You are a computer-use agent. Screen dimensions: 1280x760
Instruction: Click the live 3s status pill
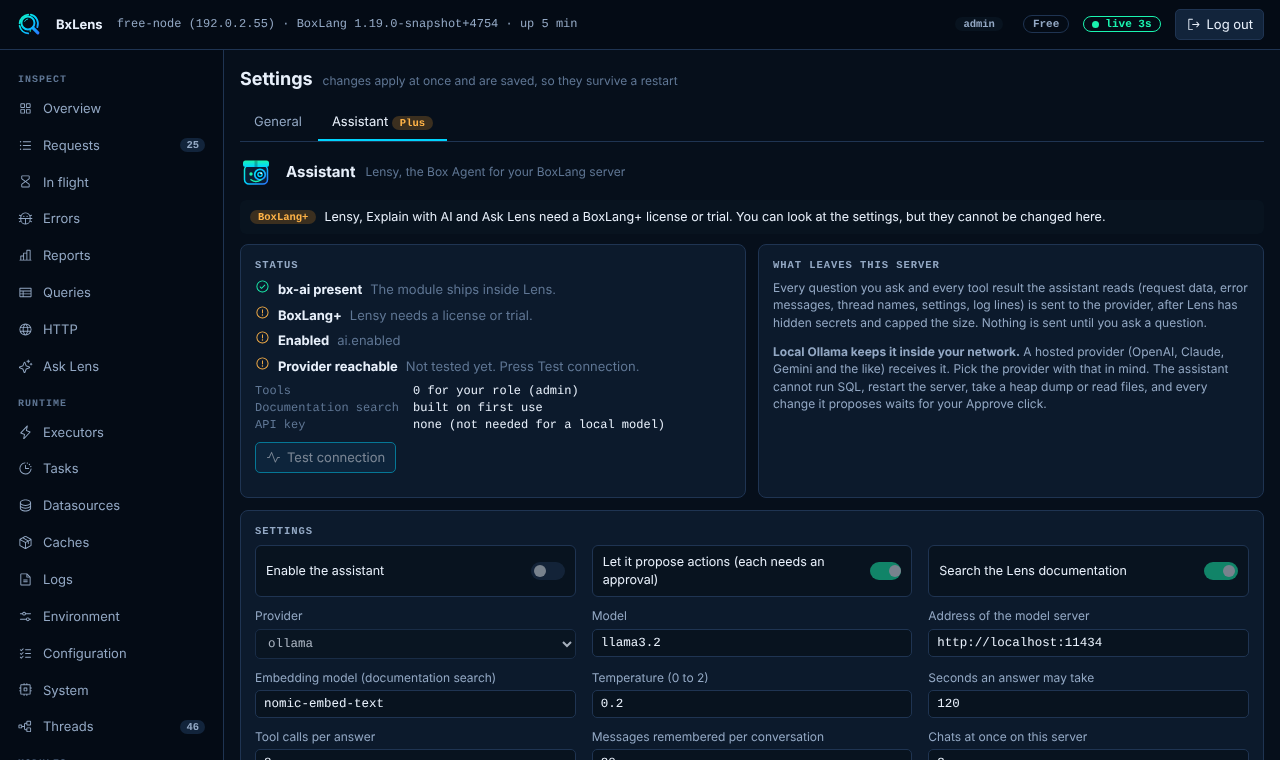[x=1121, y=24]
